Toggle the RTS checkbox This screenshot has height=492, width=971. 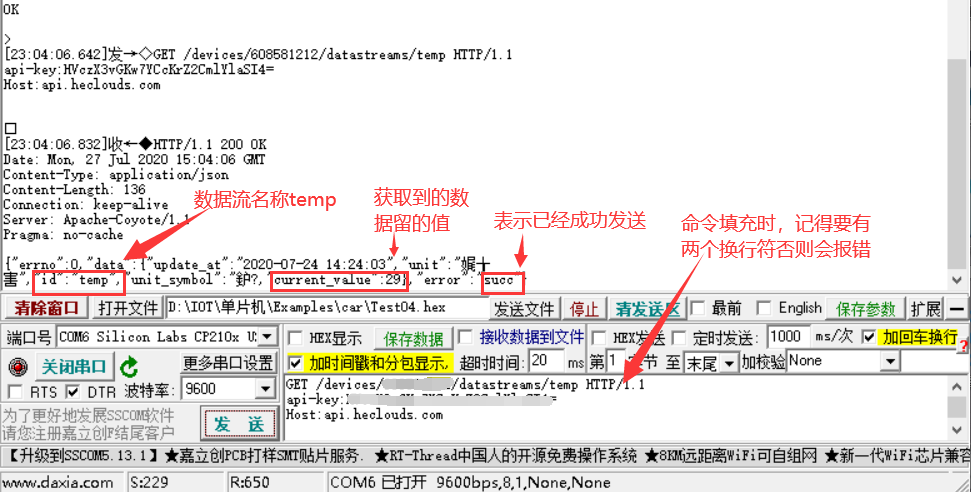tap(15, 392)
